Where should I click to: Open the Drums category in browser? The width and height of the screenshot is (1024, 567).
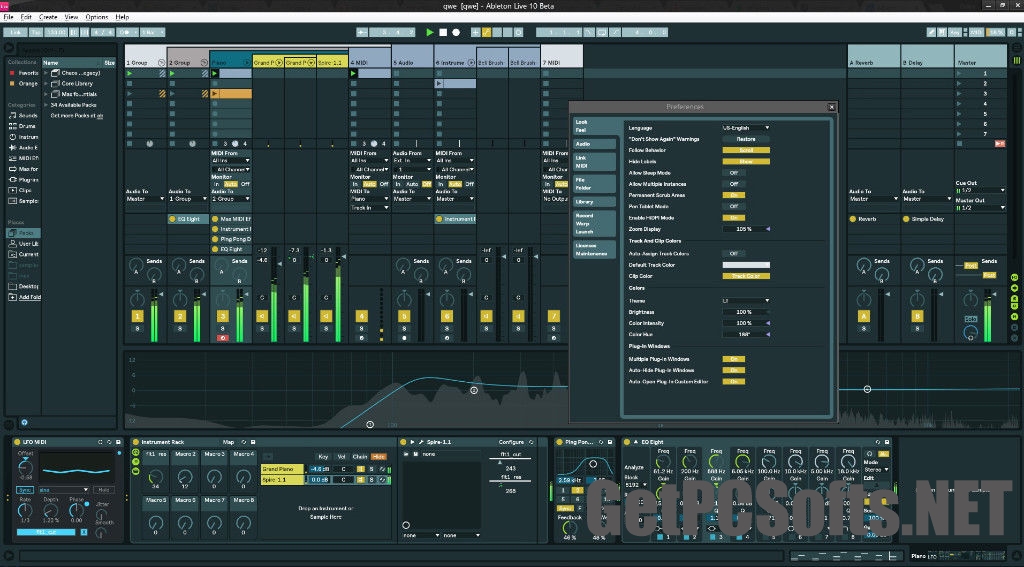23,126
